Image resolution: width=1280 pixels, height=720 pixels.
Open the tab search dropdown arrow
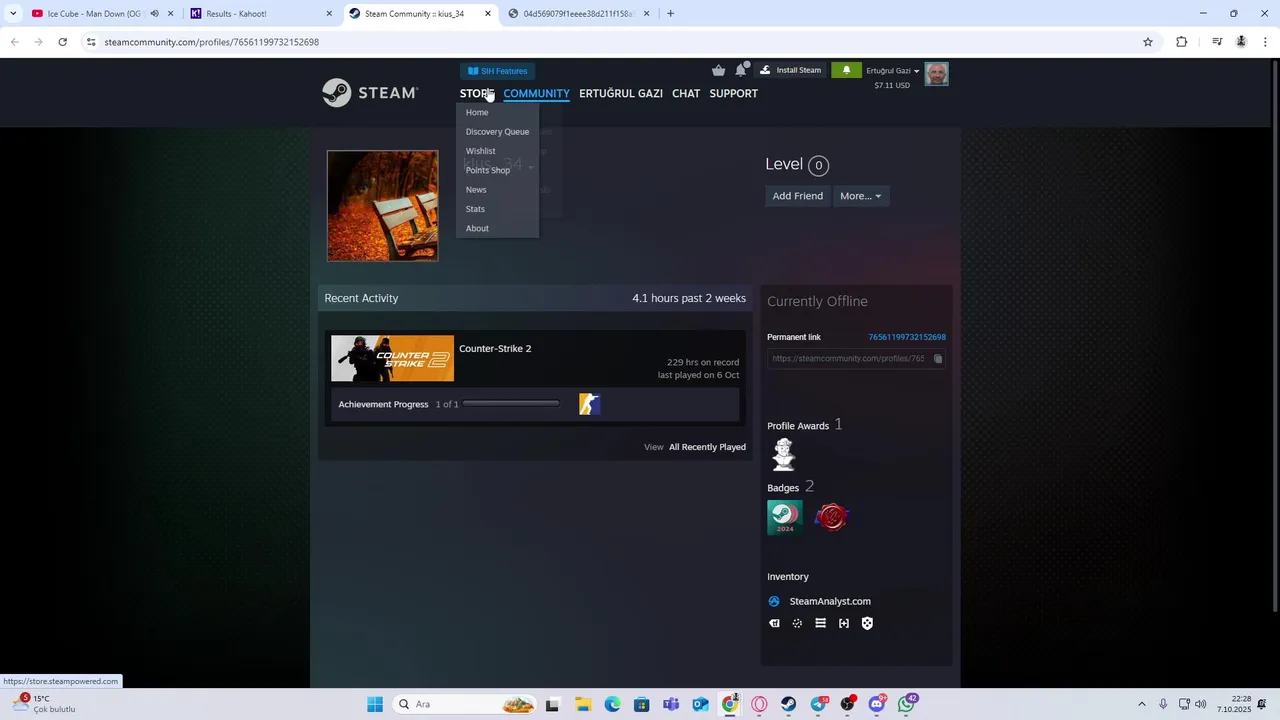point(12,14)
